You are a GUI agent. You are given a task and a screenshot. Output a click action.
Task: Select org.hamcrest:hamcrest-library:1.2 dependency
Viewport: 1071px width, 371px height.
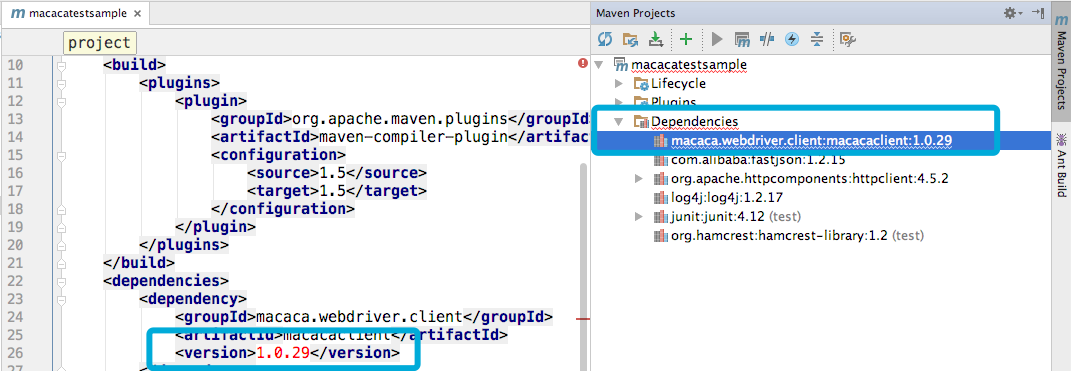[x=797, y=236]
